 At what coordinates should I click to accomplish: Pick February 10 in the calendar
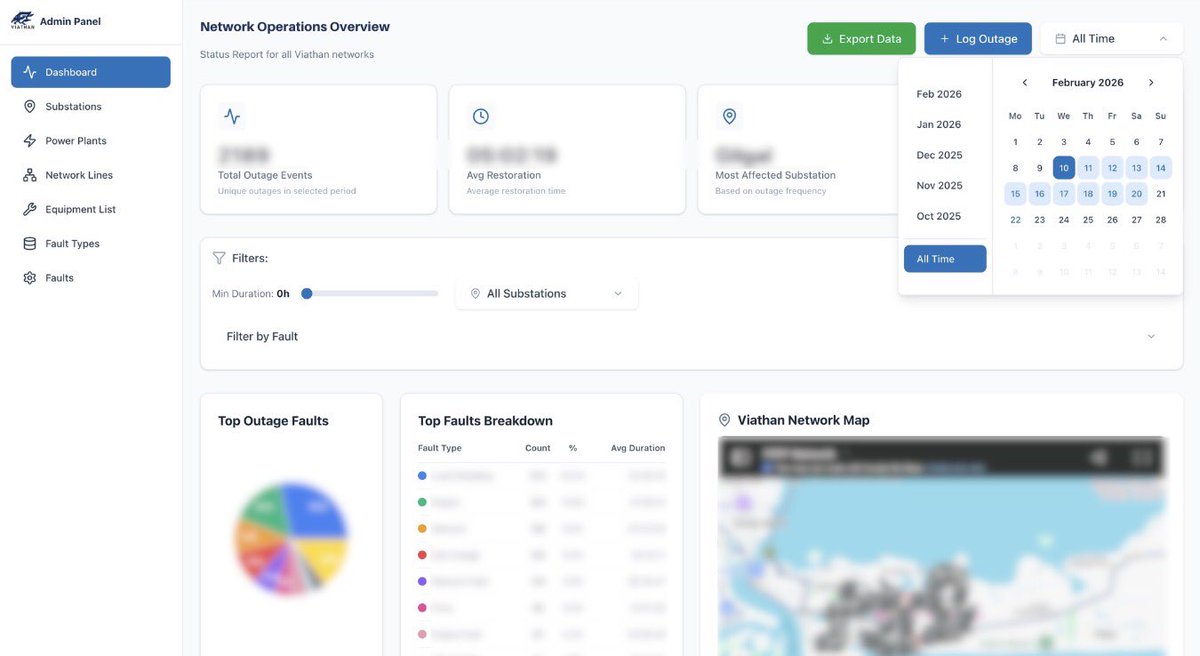point(1064,168)
